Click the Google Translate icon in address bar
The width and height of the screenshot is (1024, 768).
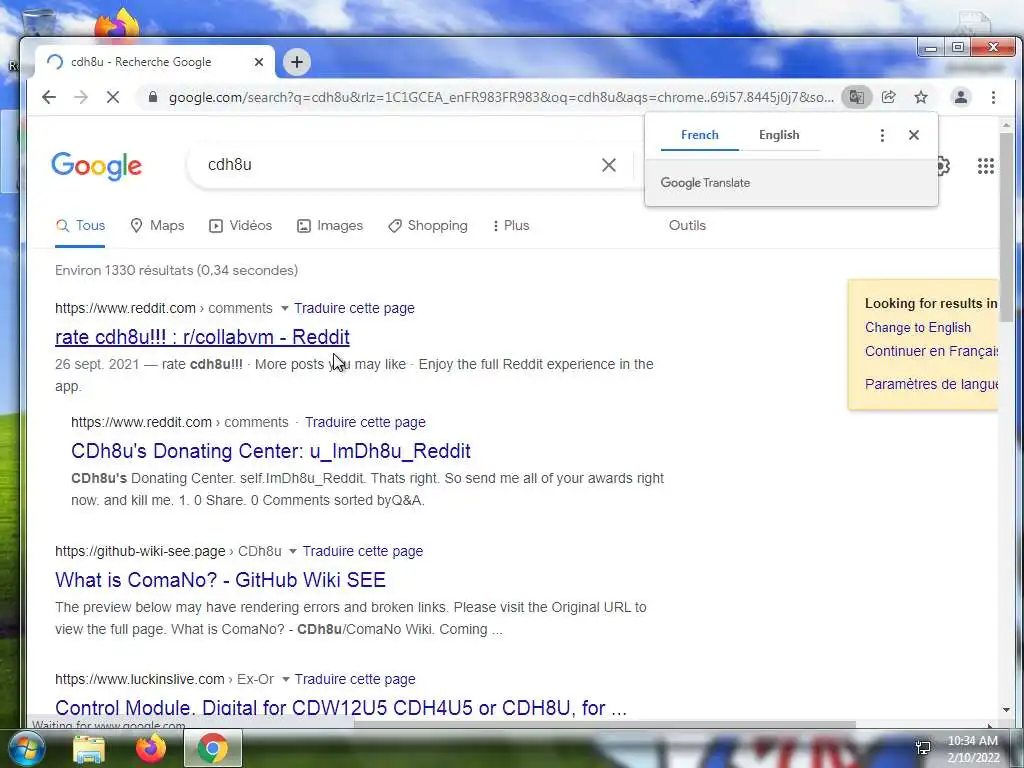(856, 97)
